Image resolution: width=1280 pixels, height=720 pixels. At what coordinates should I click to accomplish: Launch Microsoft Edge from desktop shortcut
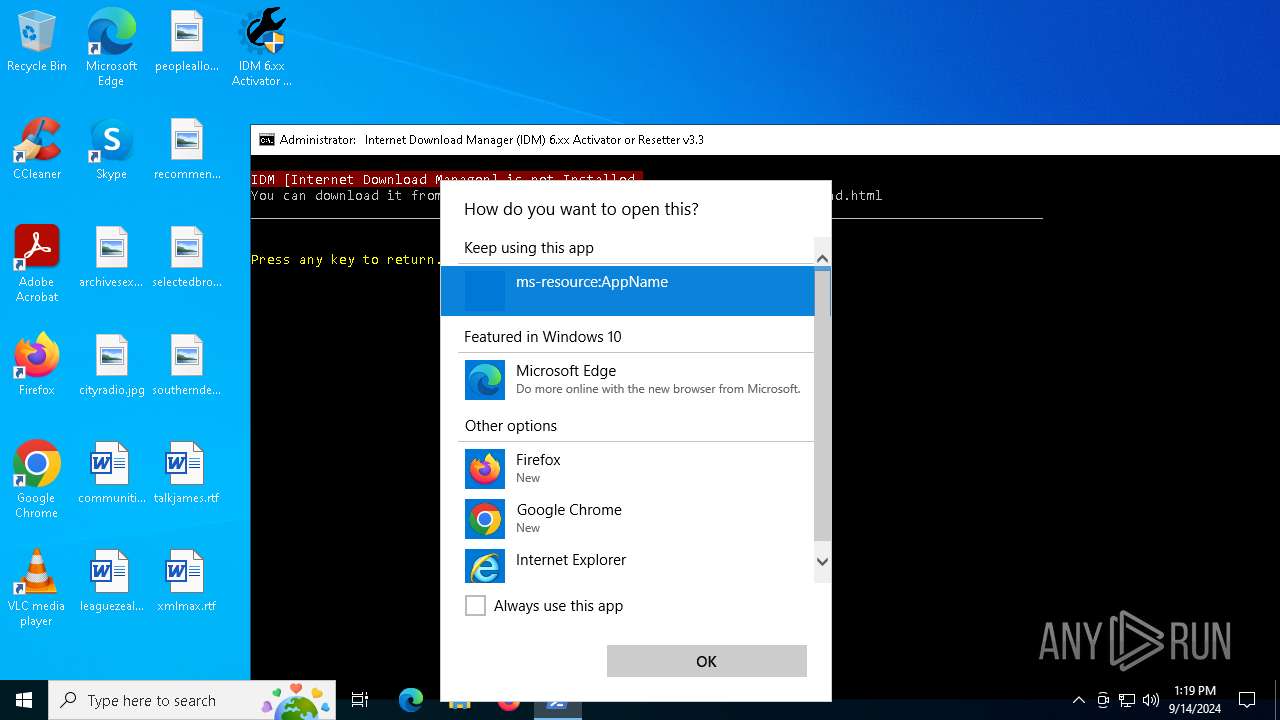(111, 48)
